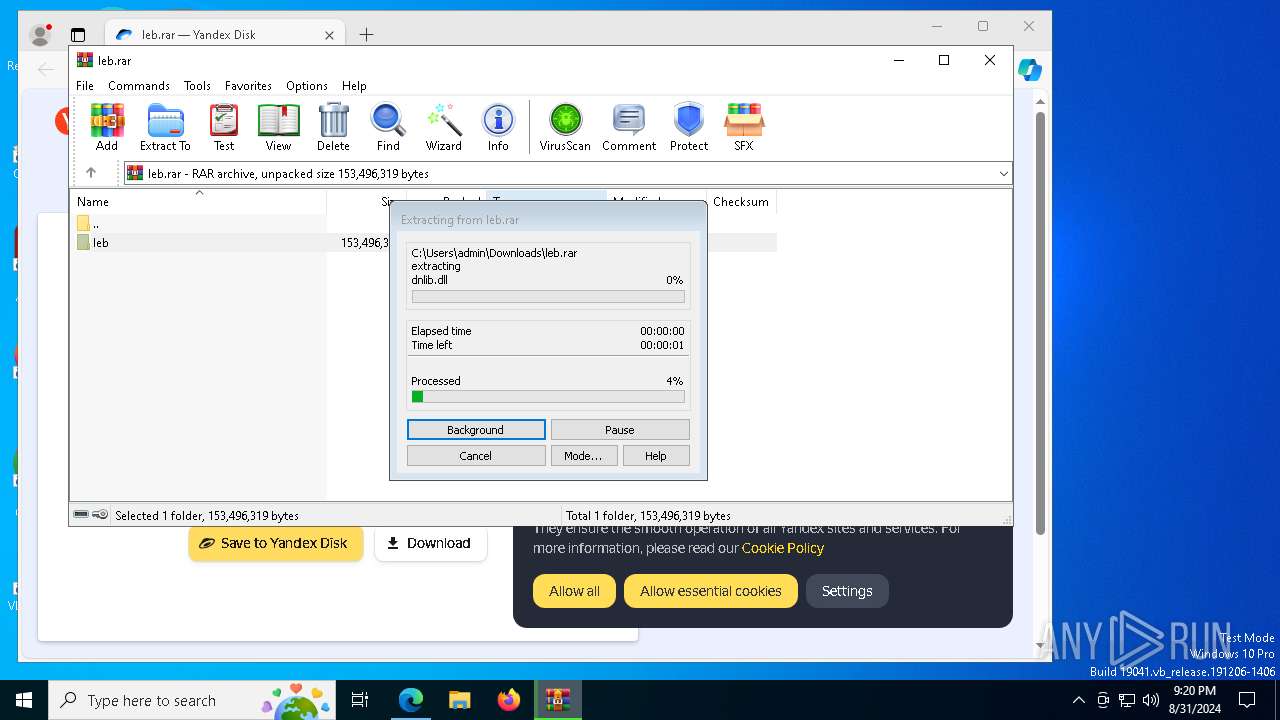Open the Windows Start menu
The image size is (1280, 720).
(x=24, y=700)
